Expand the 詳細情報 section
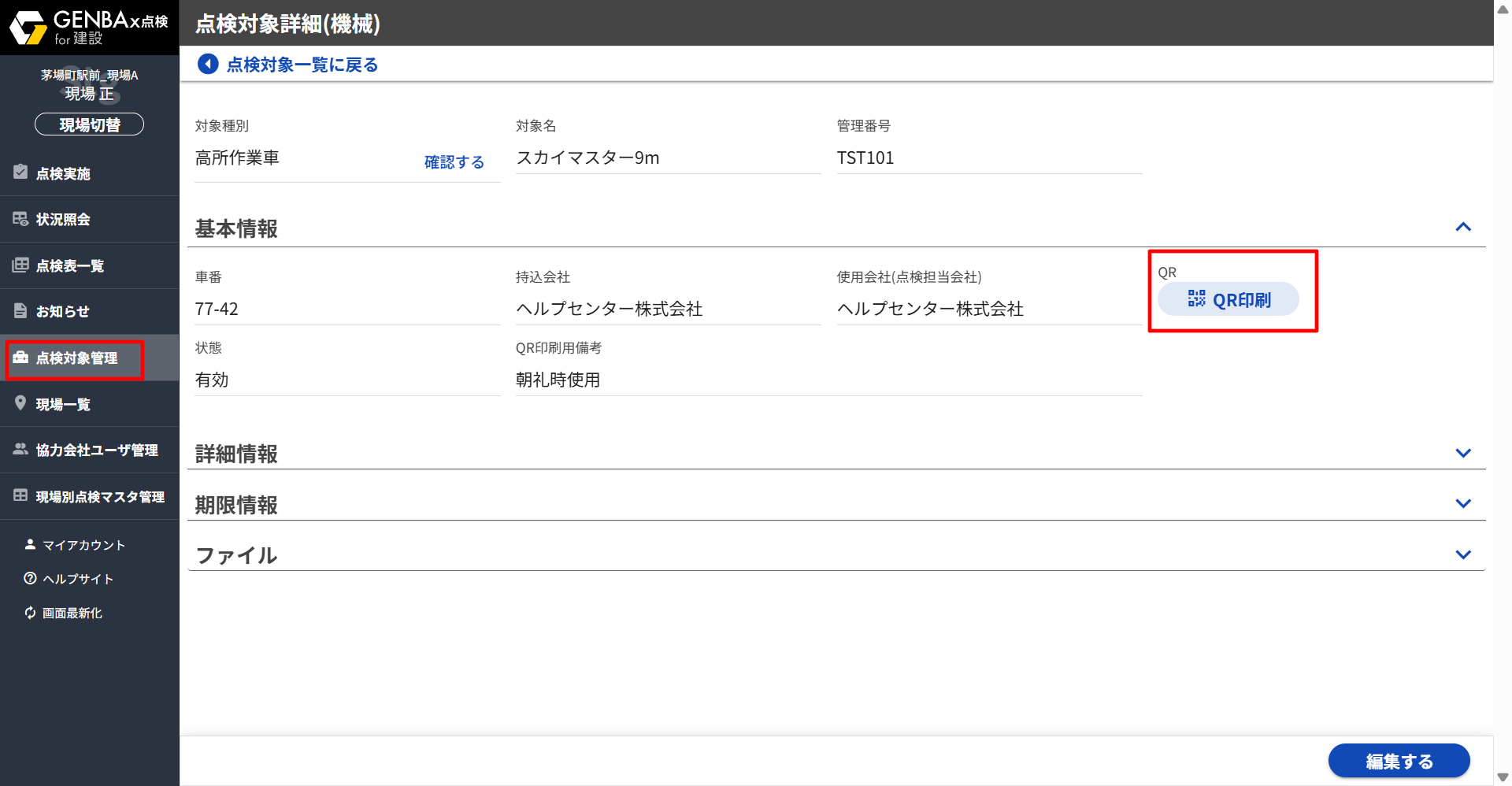1512x786 pixels. (x=1462, y=453)
